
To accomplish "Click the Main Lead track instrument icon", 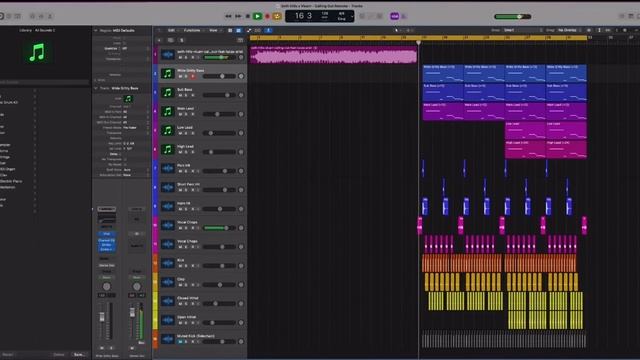I will point(167,111).
